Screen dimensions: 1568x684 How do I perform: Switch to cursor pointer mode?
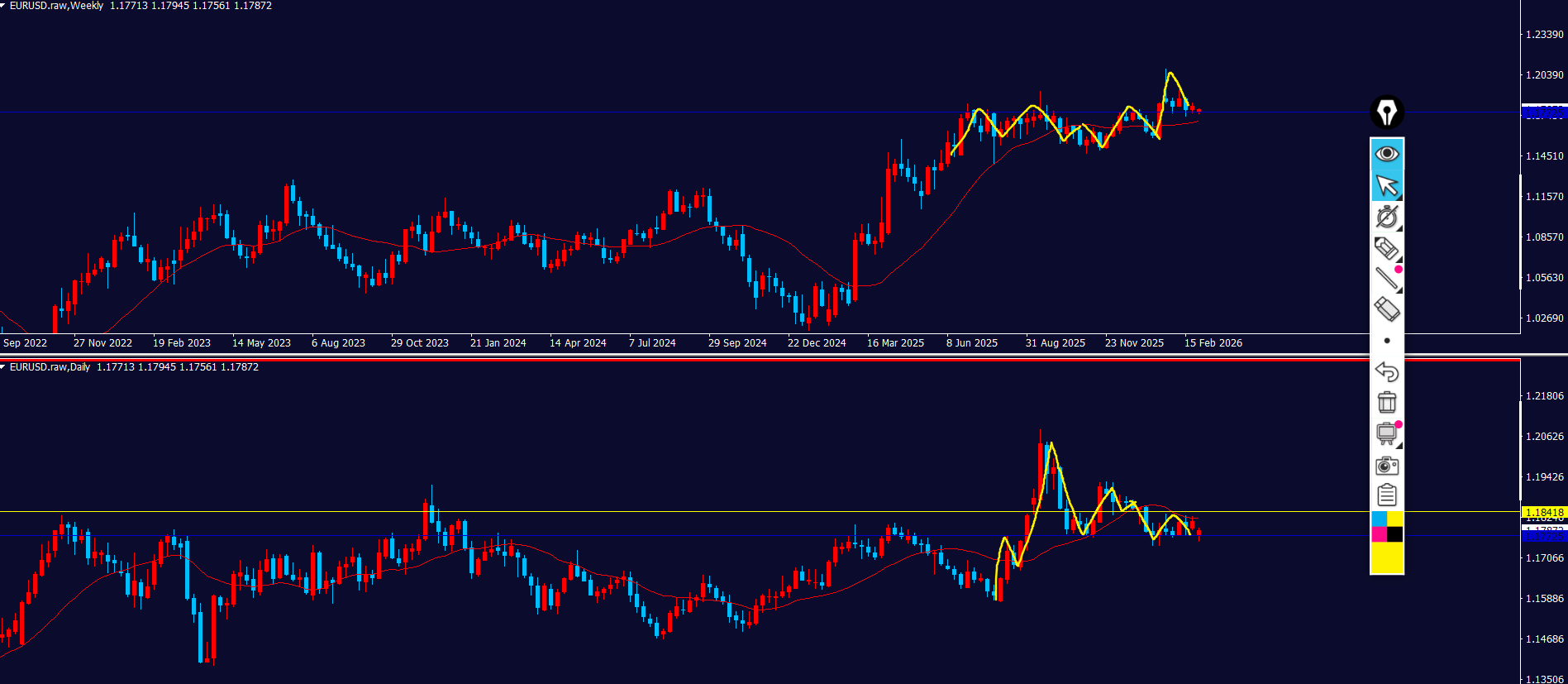coord(1386,185)
